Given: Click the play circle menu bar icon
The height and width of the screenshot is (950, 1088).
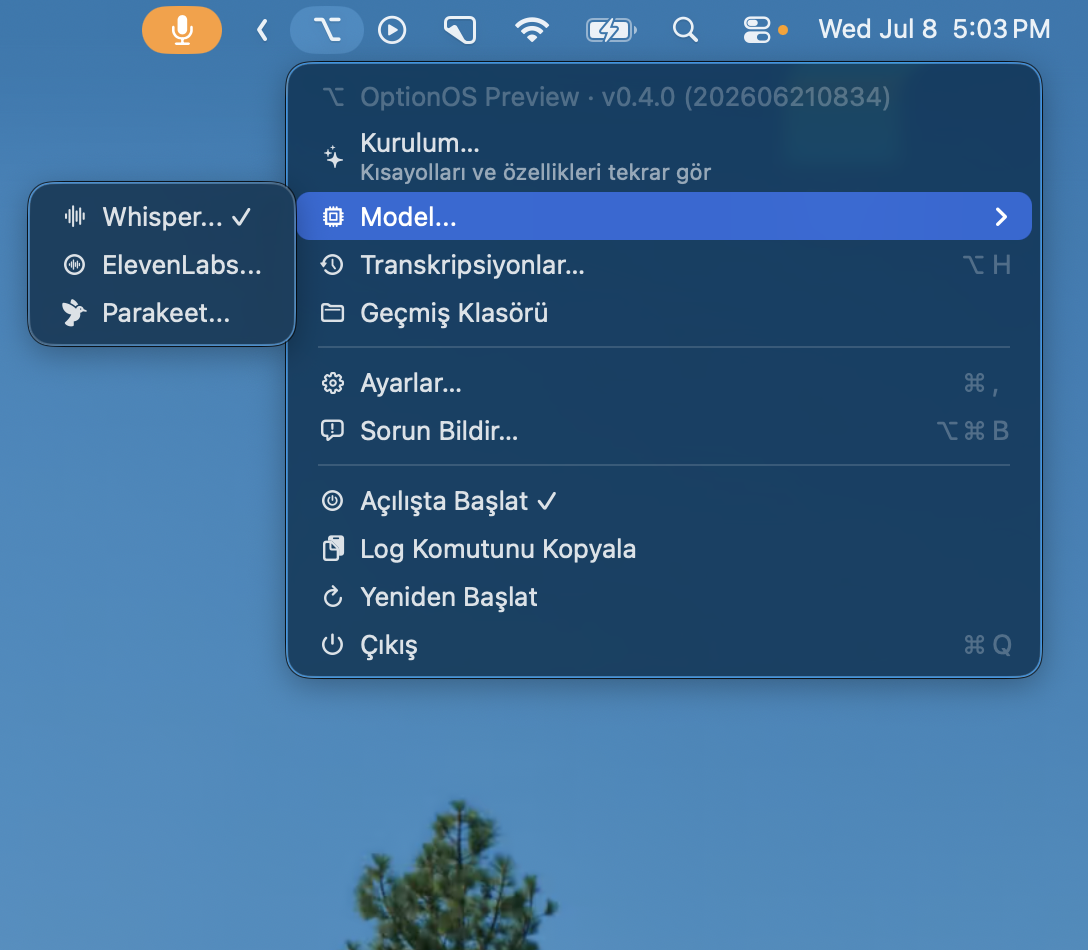Looking at the screenshot, I should coord(392,30).
